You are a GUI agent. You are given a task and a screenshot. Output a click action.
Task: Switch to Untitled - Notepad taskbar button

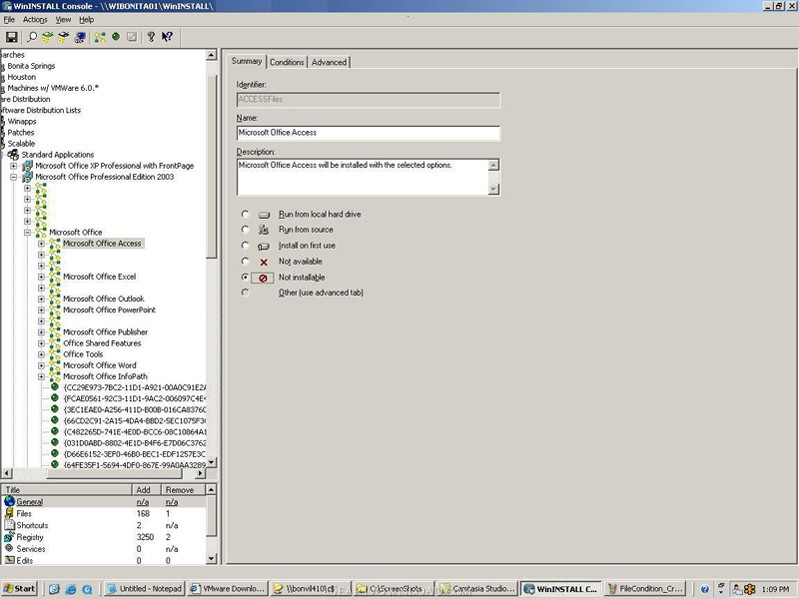click(x=144, y=589)
